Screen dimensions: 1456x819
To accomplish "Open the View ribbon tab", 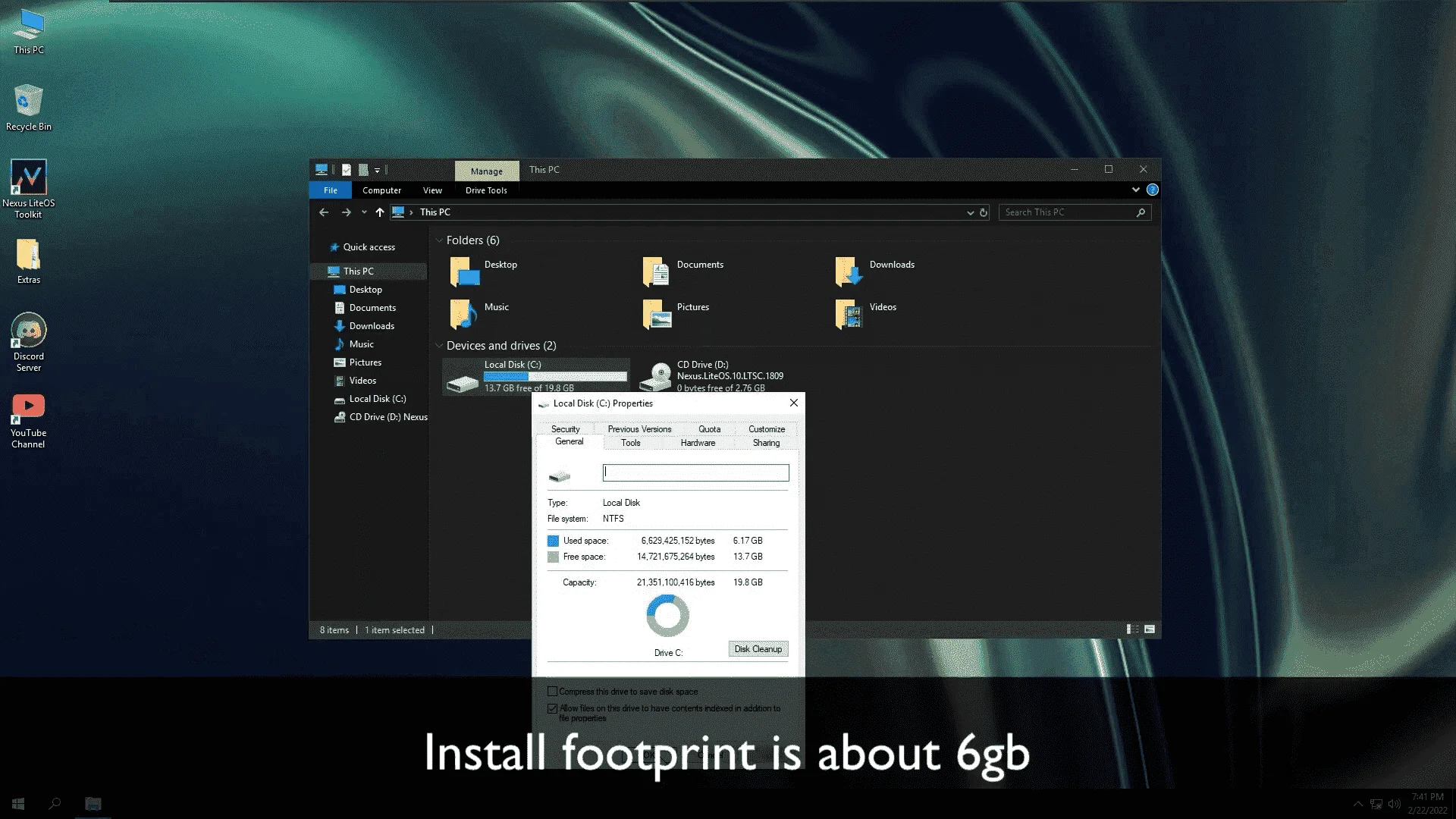I will [x=432, y=190].
